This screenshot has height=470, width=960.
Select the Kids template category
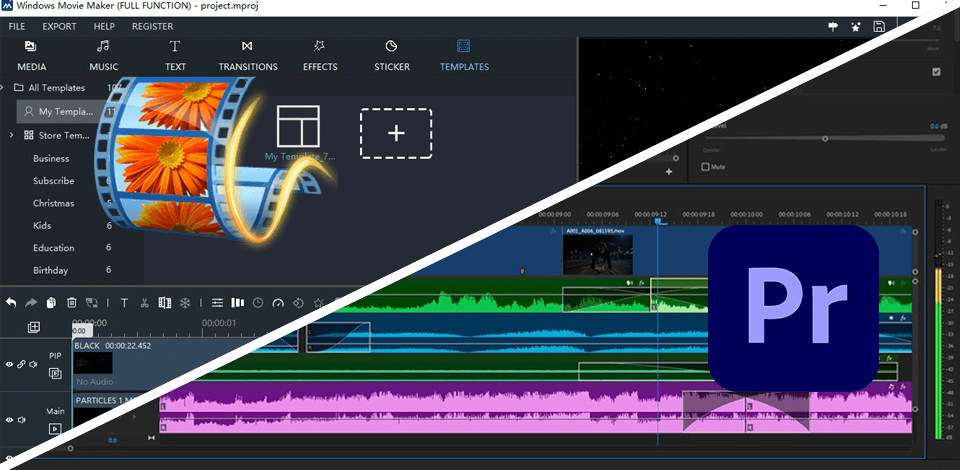click(42, 225)
